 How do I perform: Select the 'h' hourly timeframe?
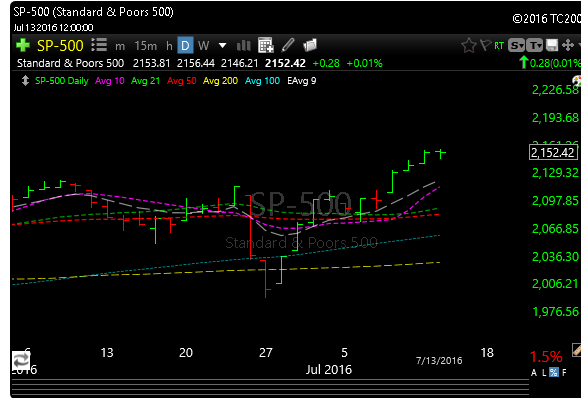pos(169,46)
